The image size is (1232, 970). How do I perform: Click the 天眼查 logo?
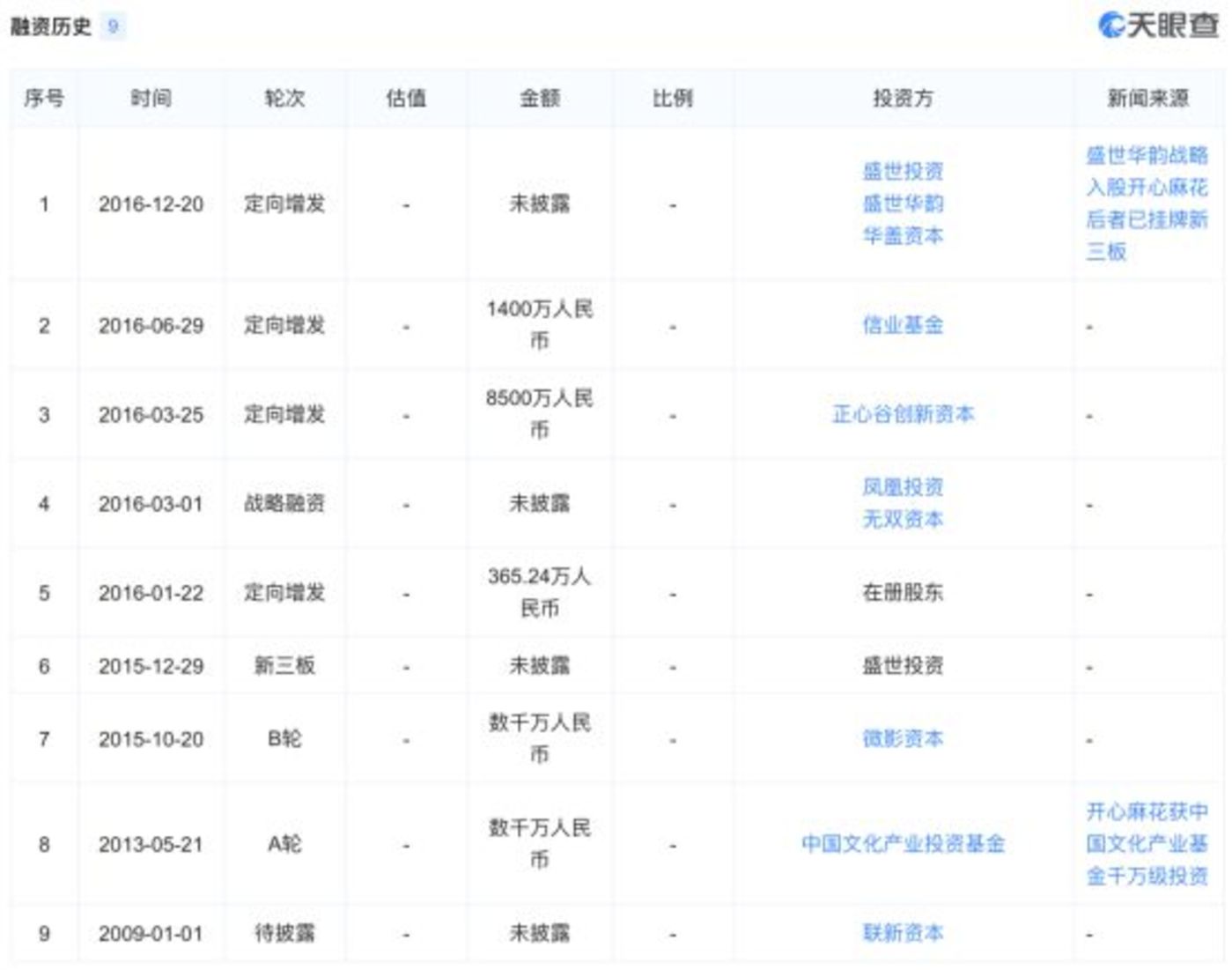point(1158,26)
